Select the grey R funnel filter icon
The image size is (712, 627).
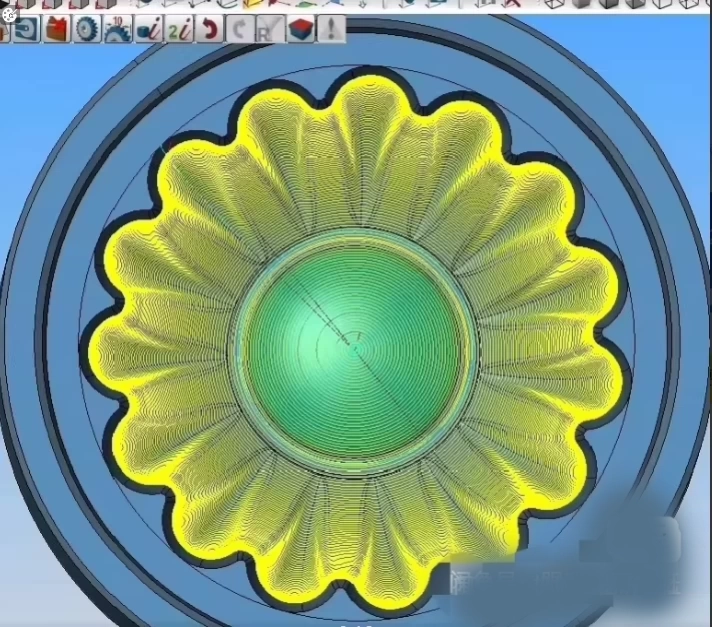[270, 29]
